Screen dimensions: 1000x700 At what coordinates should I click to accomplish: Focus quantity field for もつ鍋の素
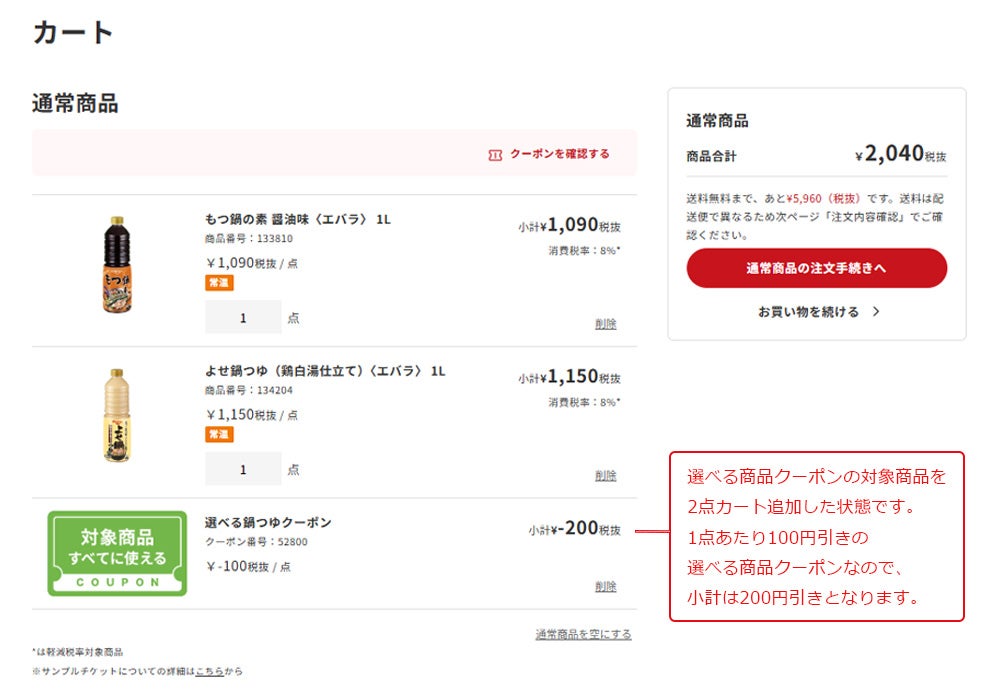[243, 317]
